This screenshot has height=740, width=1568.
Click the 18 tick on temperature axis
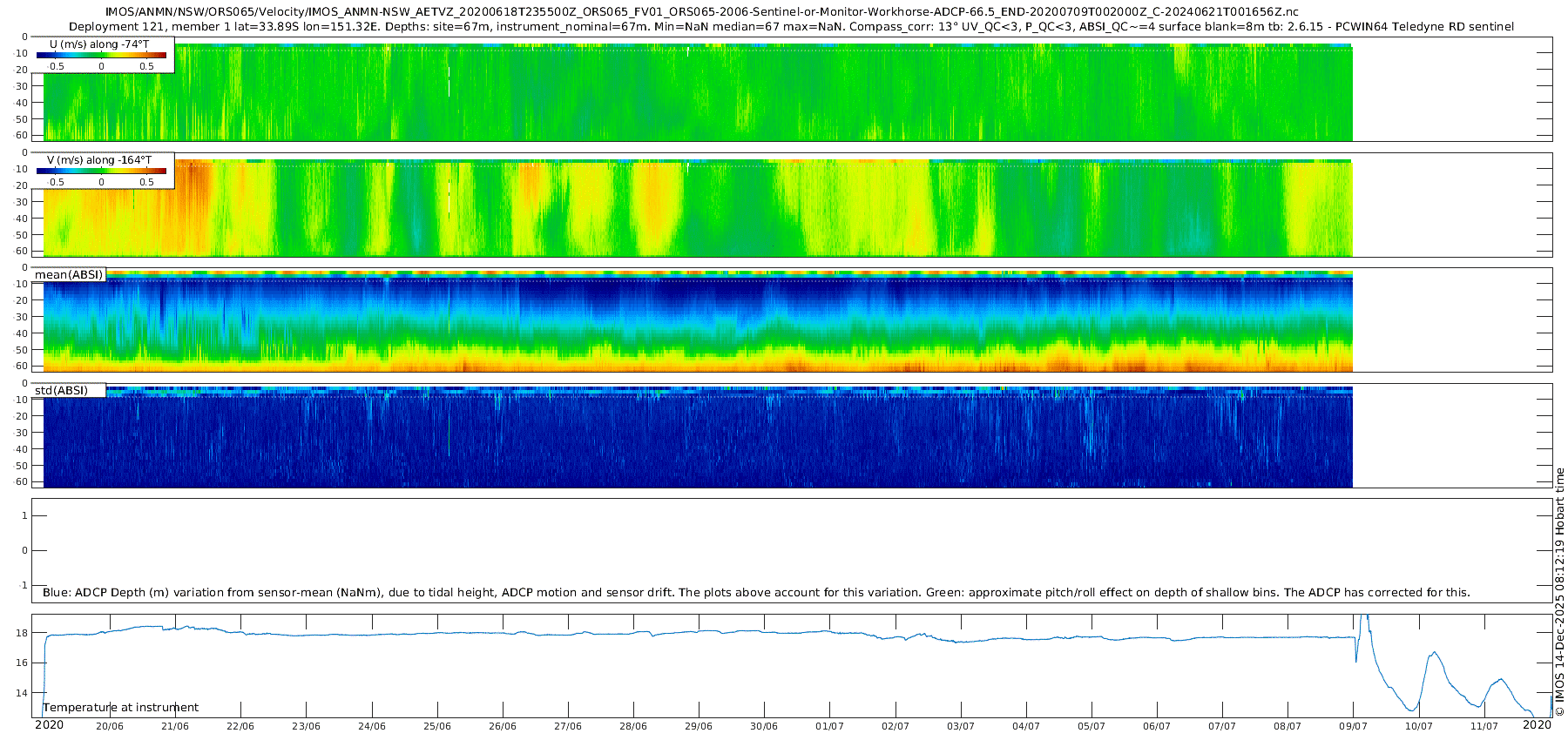pos(23,633)
